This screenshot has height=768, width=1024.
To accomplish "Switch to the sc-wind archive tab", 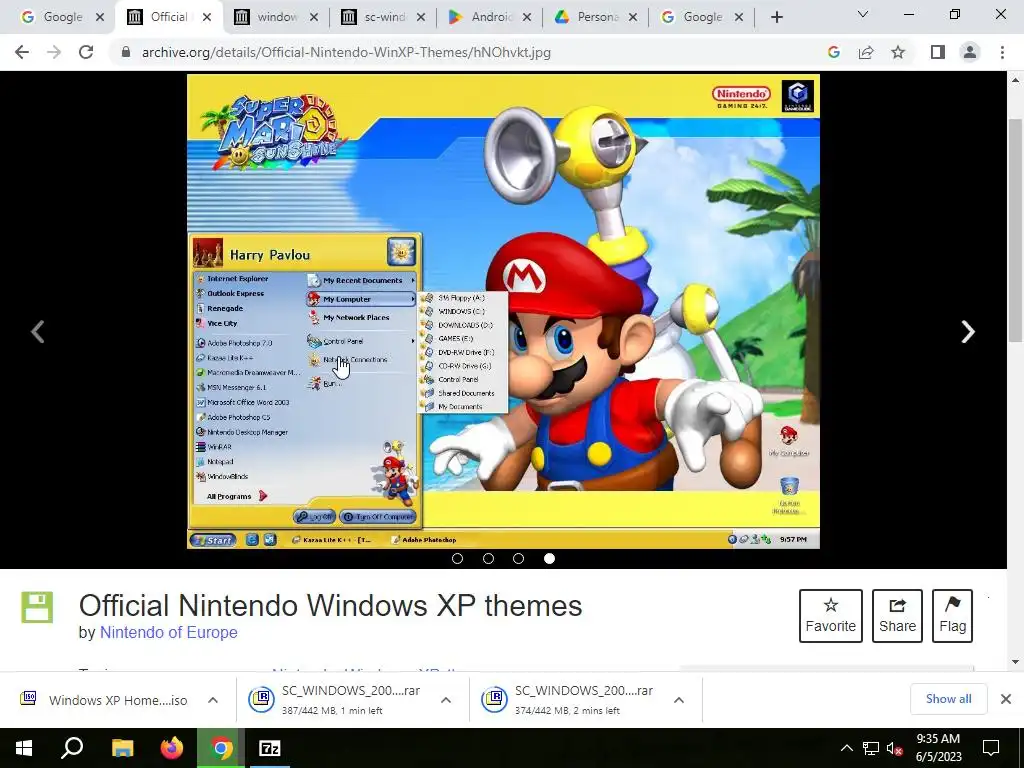I will (x=383, y=17).
